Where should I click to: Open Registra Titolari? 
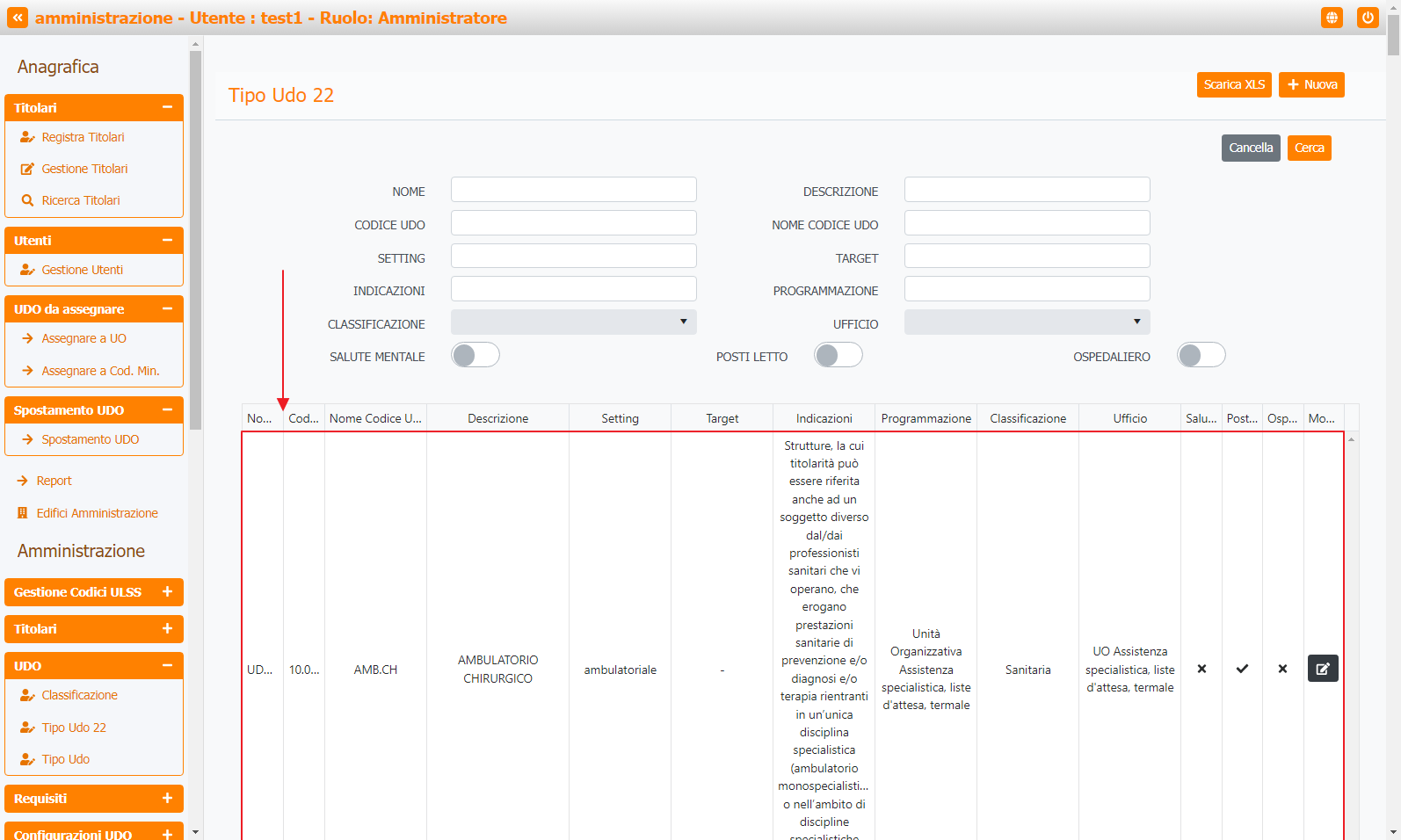[x=83, y=137]
